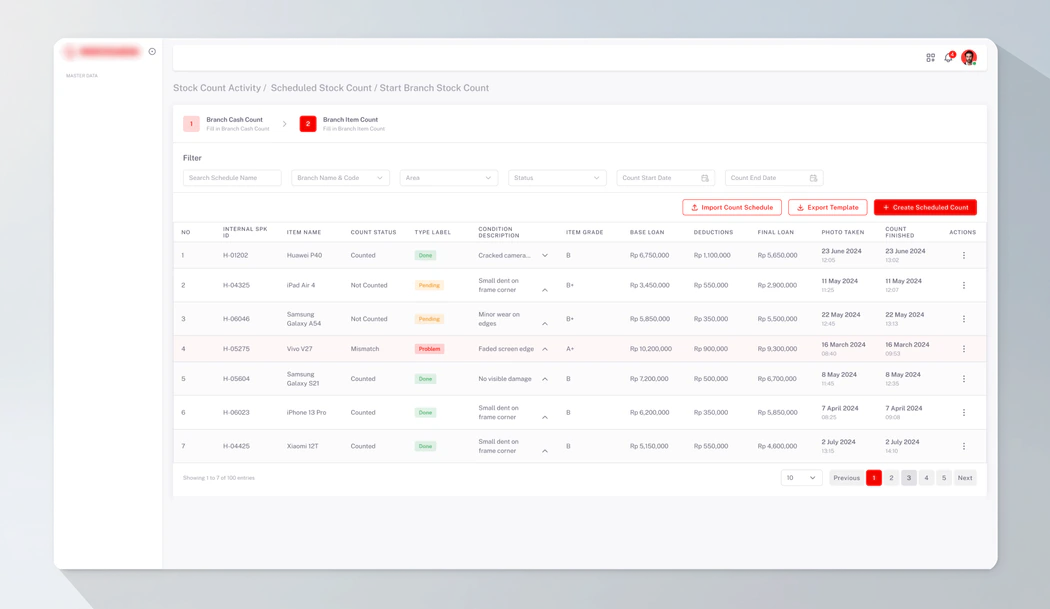
Task: Open actions menu for iPhone 13 Pro row
Action: (x=964, y=413)
